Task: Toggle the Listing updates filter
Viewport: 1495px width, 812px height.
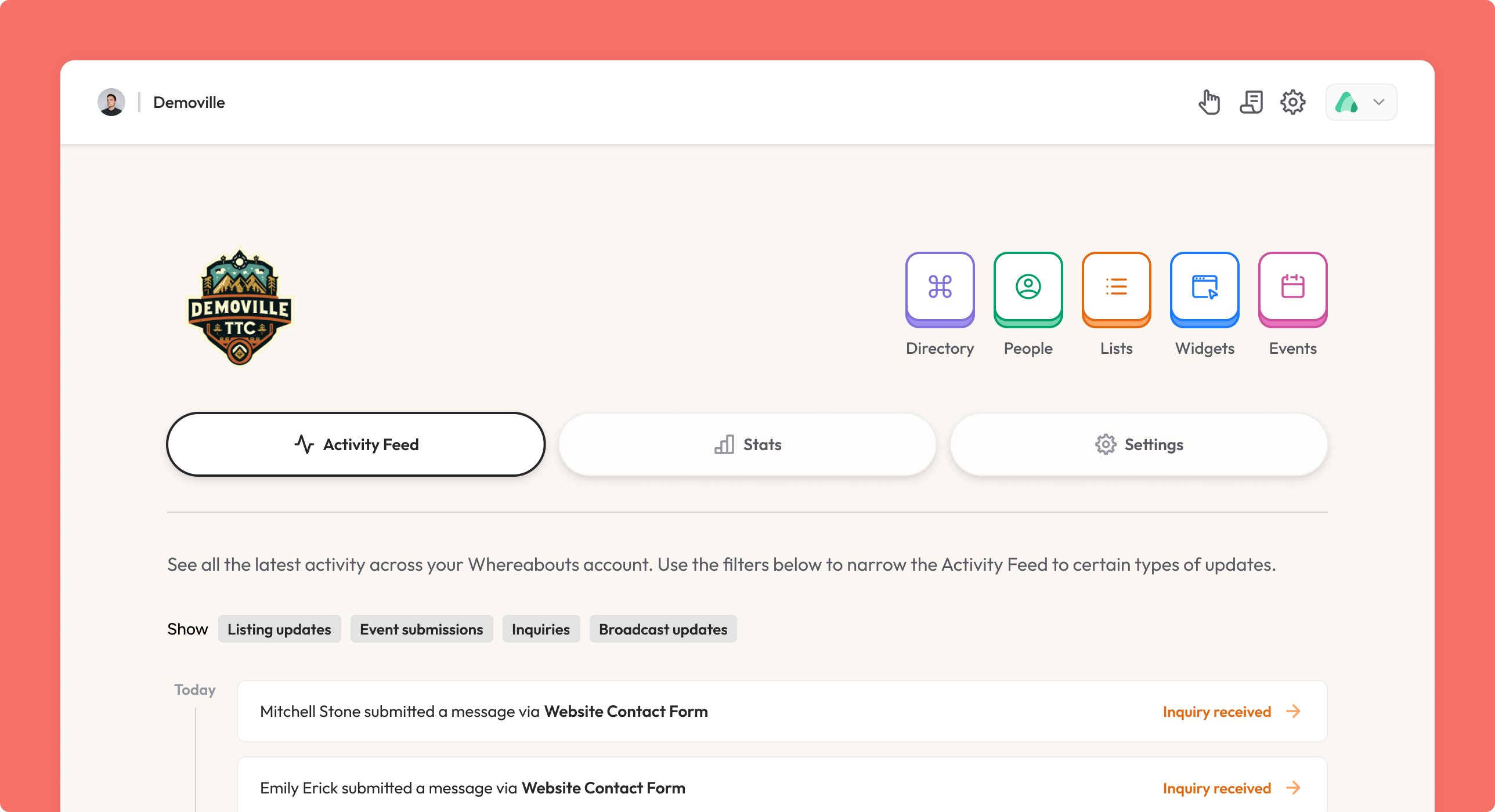Action: (x=279, y=629)
